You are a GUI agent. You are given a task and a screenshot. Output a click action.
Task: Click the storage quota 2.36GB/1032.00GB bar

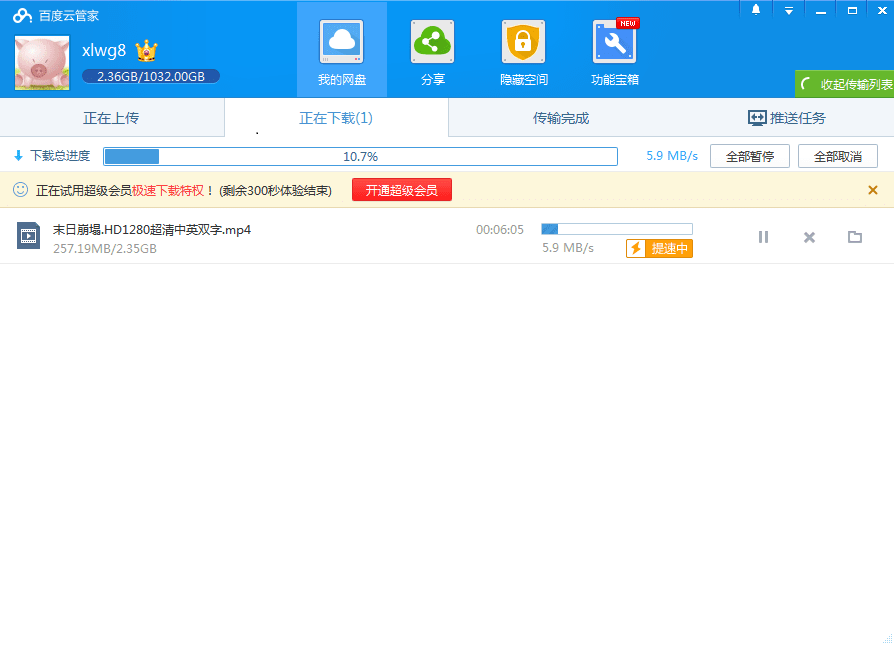pyautogui.click(x=151, y=76)
